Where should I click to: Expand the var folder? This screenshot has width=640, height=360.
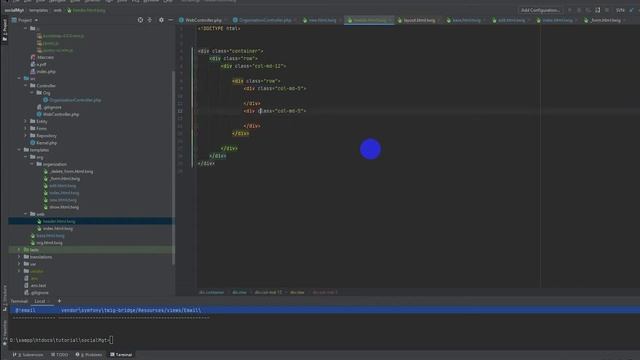pyautogui.click(x=19, y=264)
